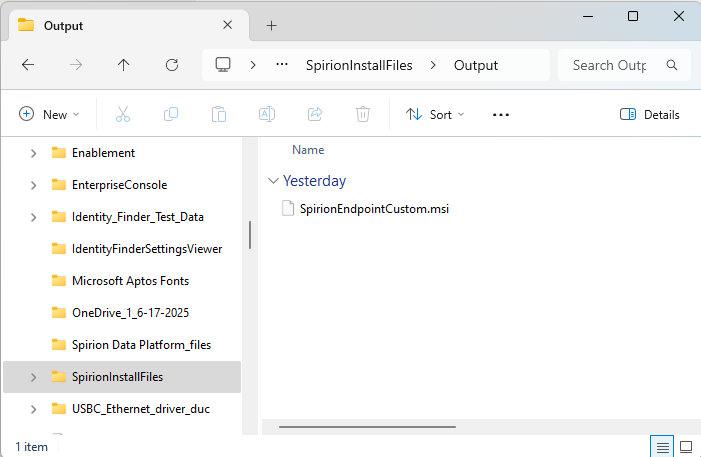Screen dimensions: 701x457
Task: Switch to details list view layout
Action: 661,446
